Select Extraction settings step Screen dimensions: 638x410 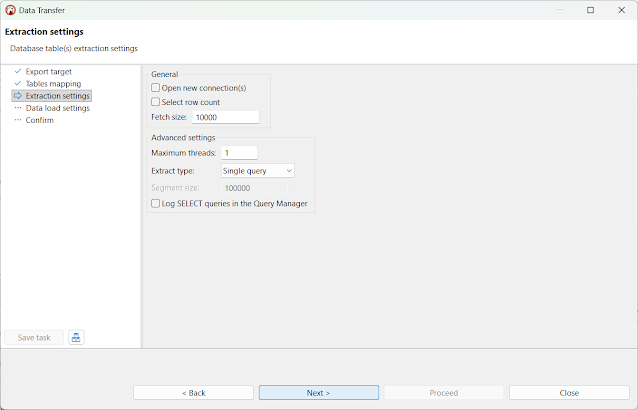52,96
